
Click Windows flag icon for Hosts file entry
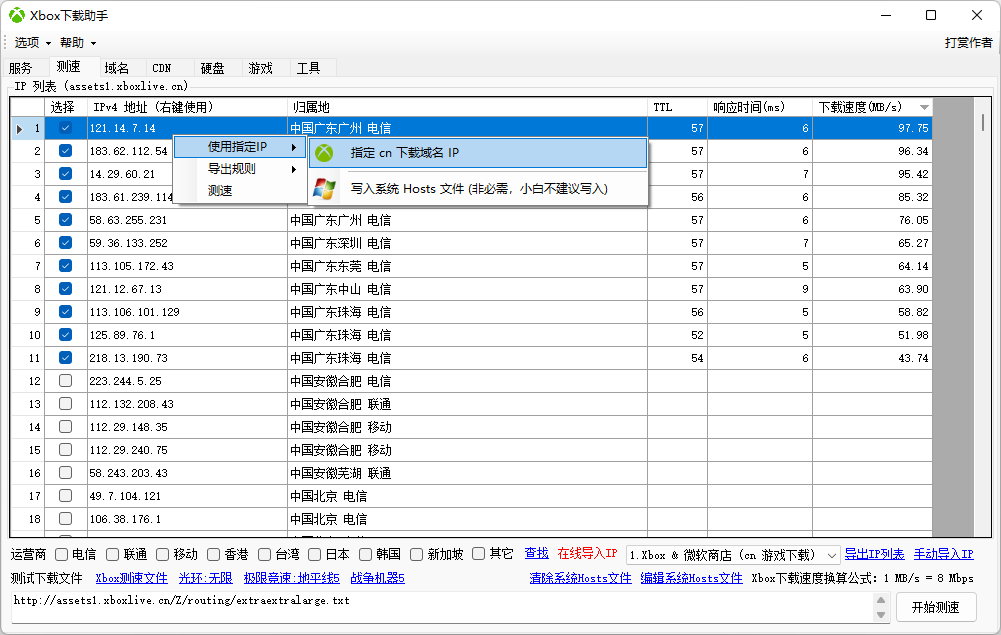[325, 189]
